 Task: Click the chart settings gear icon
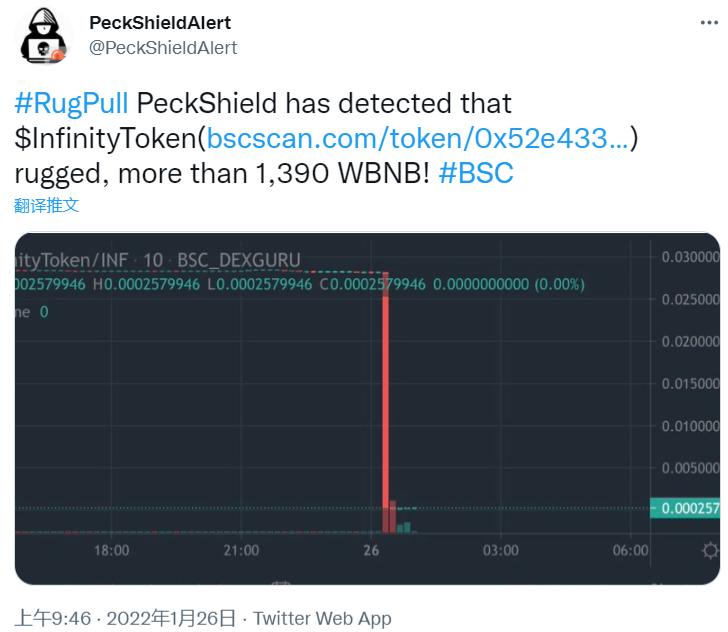tap(710, 550)
